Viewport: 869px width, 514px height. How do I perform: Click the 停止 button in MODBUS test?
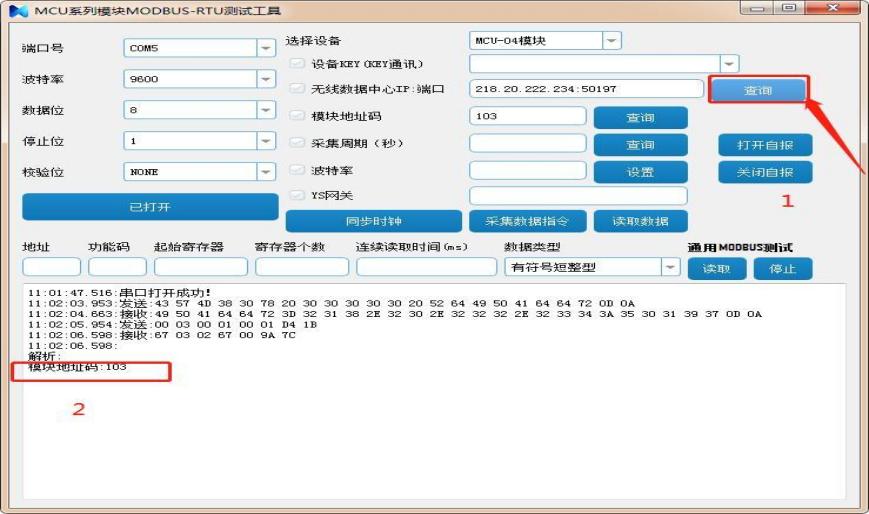point(782,269)
